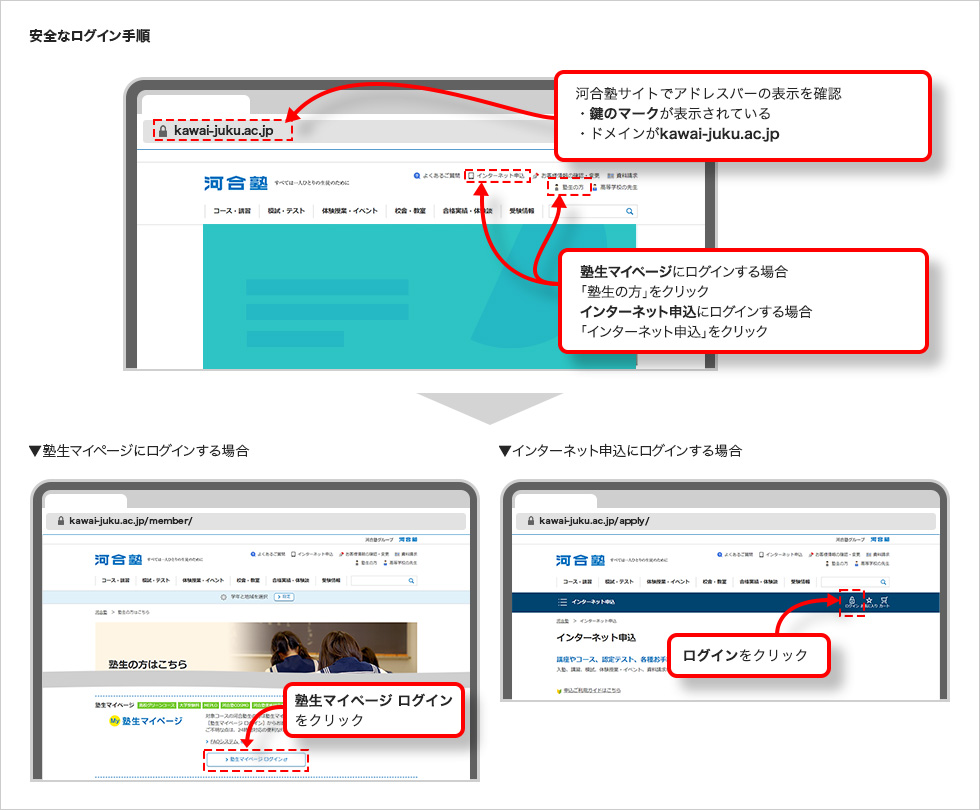Click the gear icon beside 学年と地域を選択

click(224, 597)
